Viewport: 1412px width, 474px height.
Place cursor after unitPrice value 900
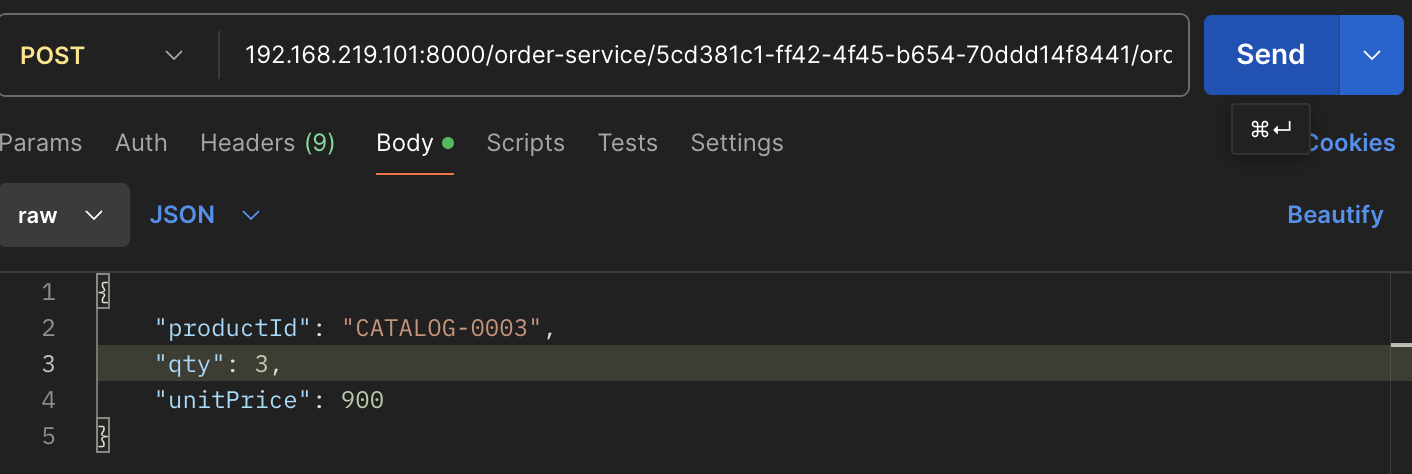(385, 400)
